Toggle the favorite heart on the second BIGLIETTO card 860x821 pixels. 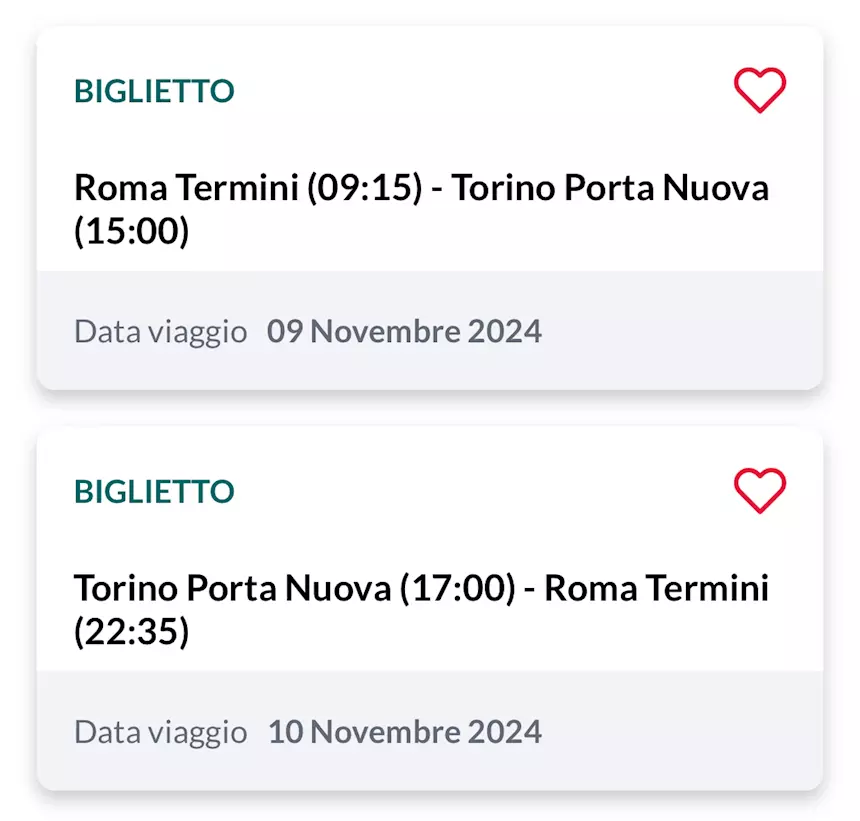(759, 489)
